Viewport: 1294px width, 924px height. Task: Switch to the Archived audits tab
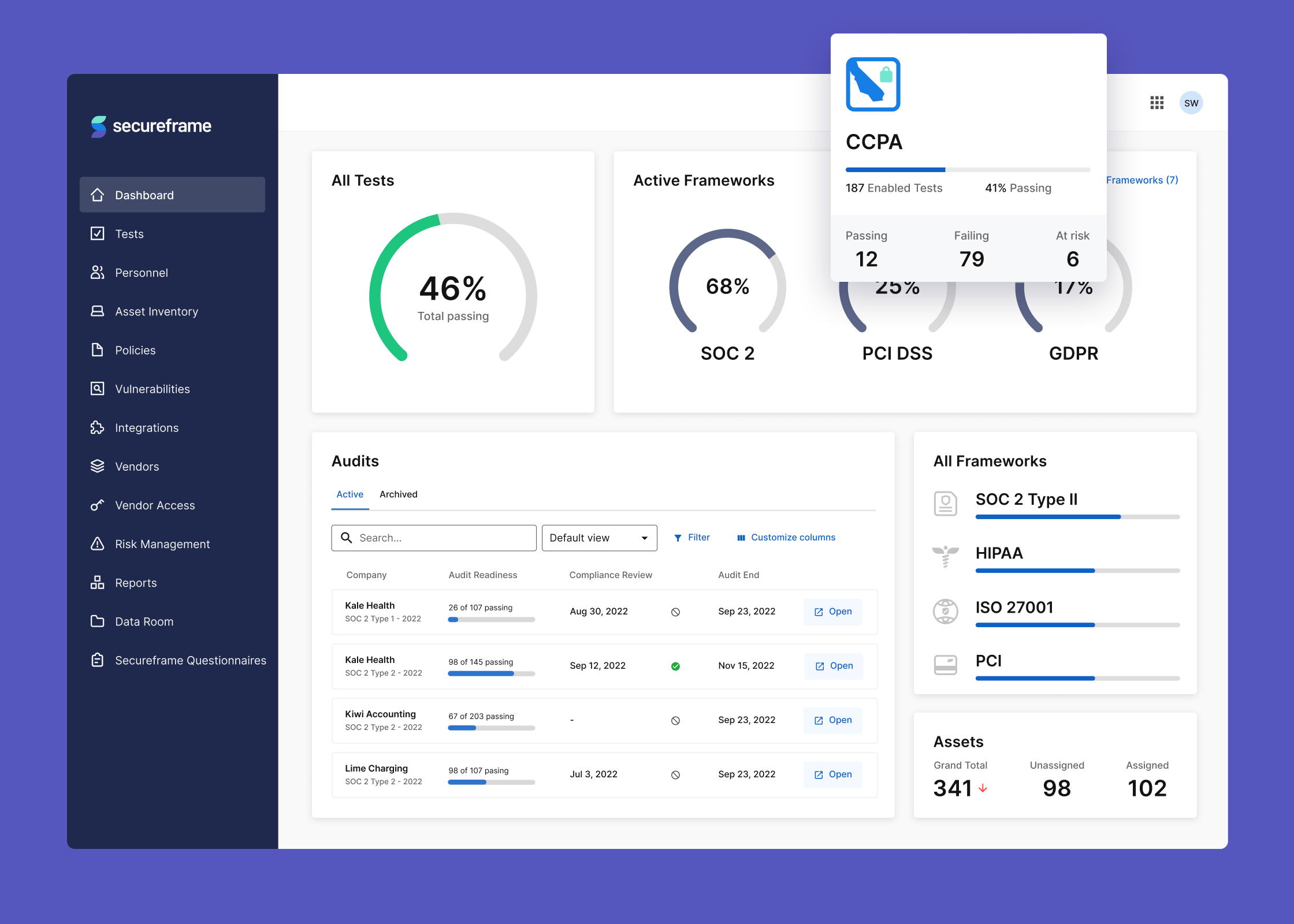click(x=398, y=494)
